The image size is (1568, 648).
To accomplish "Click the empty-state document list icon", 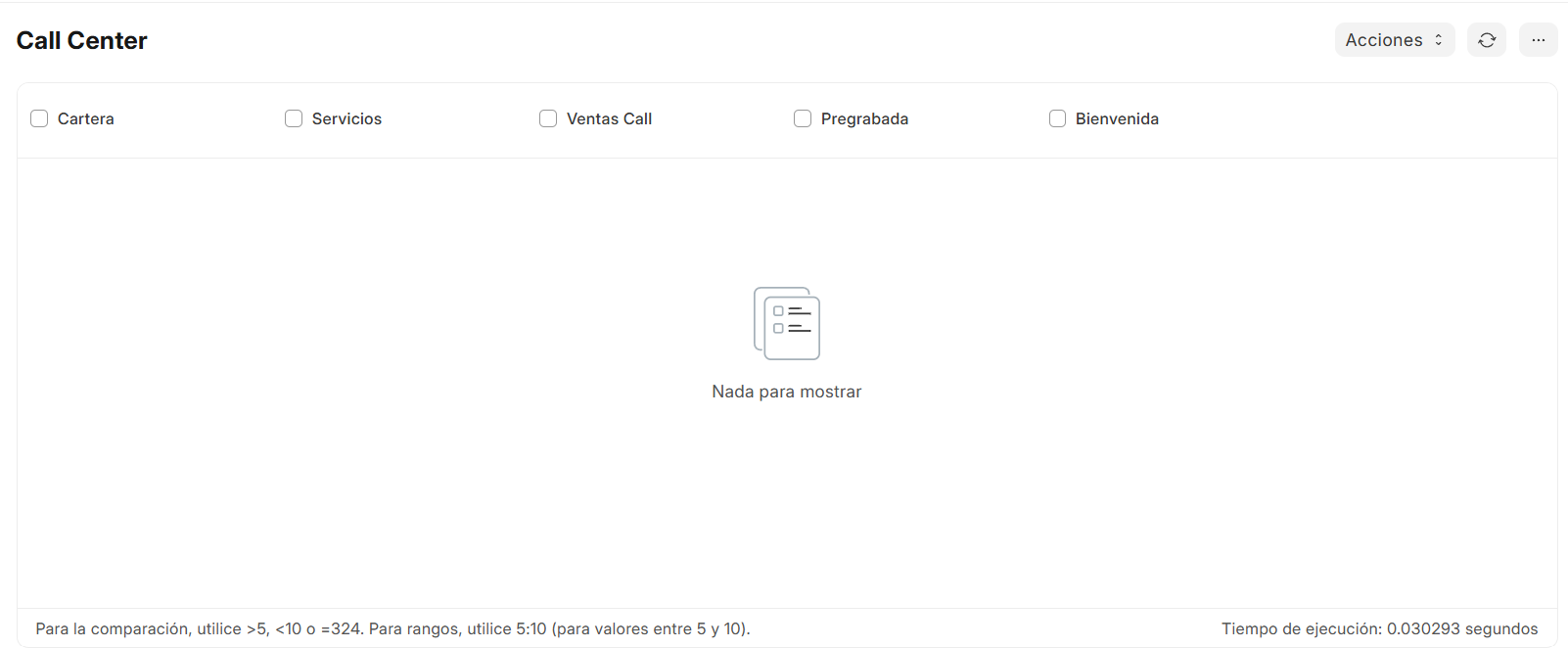I will 787,323.
